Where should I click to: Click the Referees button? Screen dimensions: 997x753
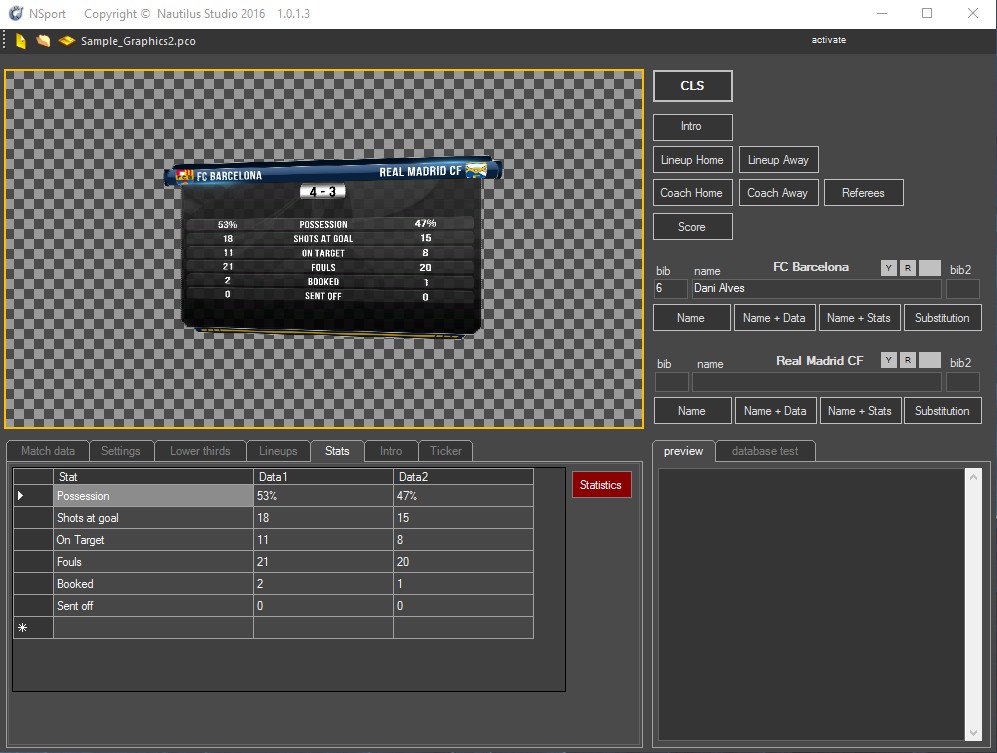pos(863,193)
